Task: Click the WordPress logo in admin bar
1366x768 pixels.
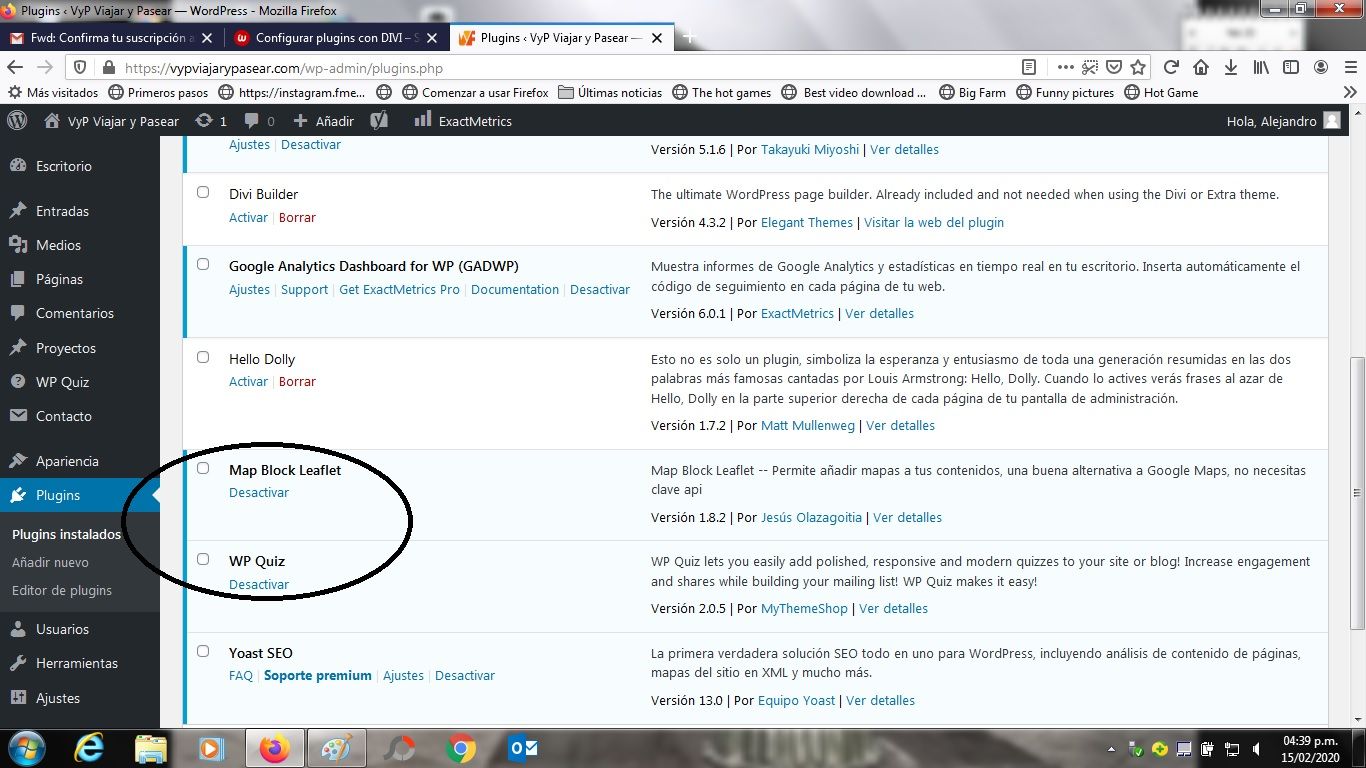Action: pyautogui.click(x=17, y=120)
